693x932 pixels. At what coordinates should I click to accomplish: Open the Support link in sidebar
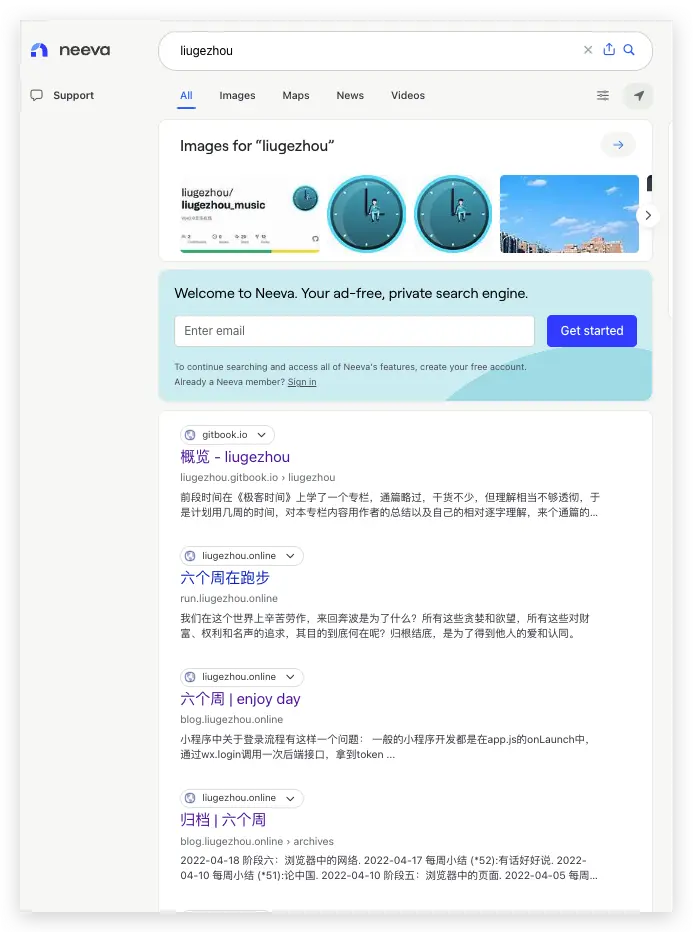[73, 95]
